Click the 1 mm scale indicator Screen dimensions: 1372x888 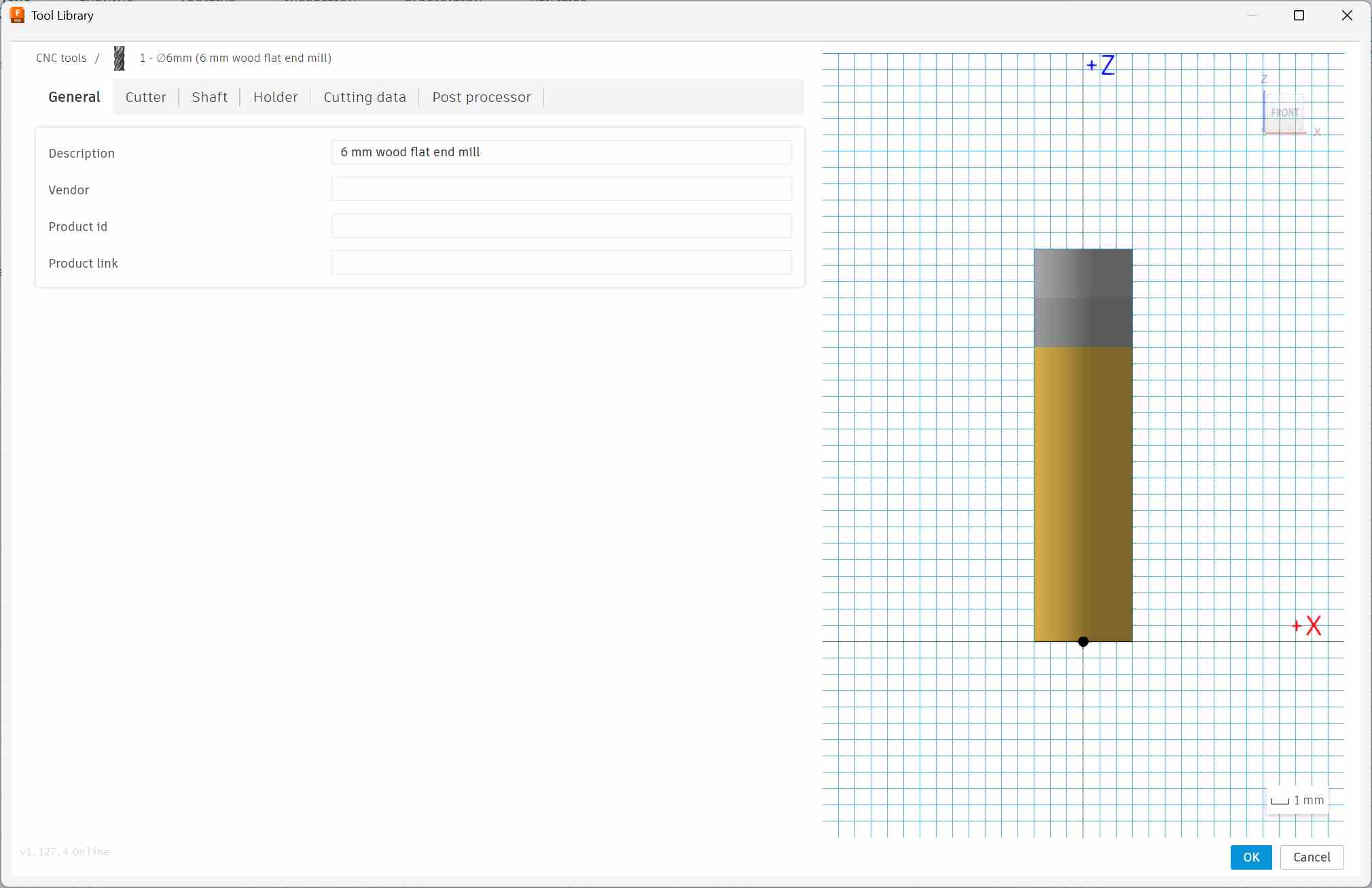1297,800
